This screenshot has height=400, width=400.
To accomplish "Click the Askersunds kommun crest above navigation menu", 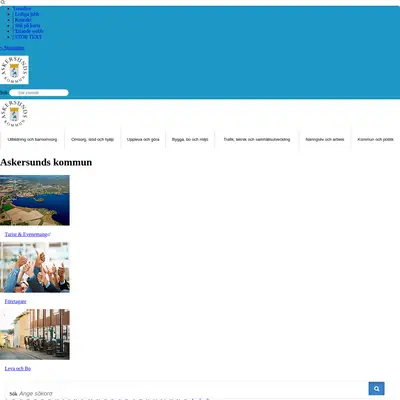I will coord(14,113).
